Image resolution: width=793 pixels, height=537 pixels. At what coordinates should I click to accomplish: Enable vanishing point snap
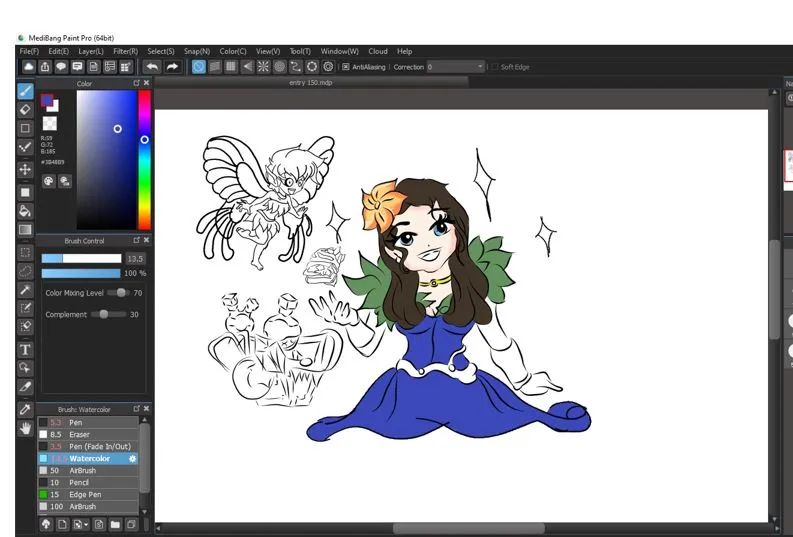[247, 67]
